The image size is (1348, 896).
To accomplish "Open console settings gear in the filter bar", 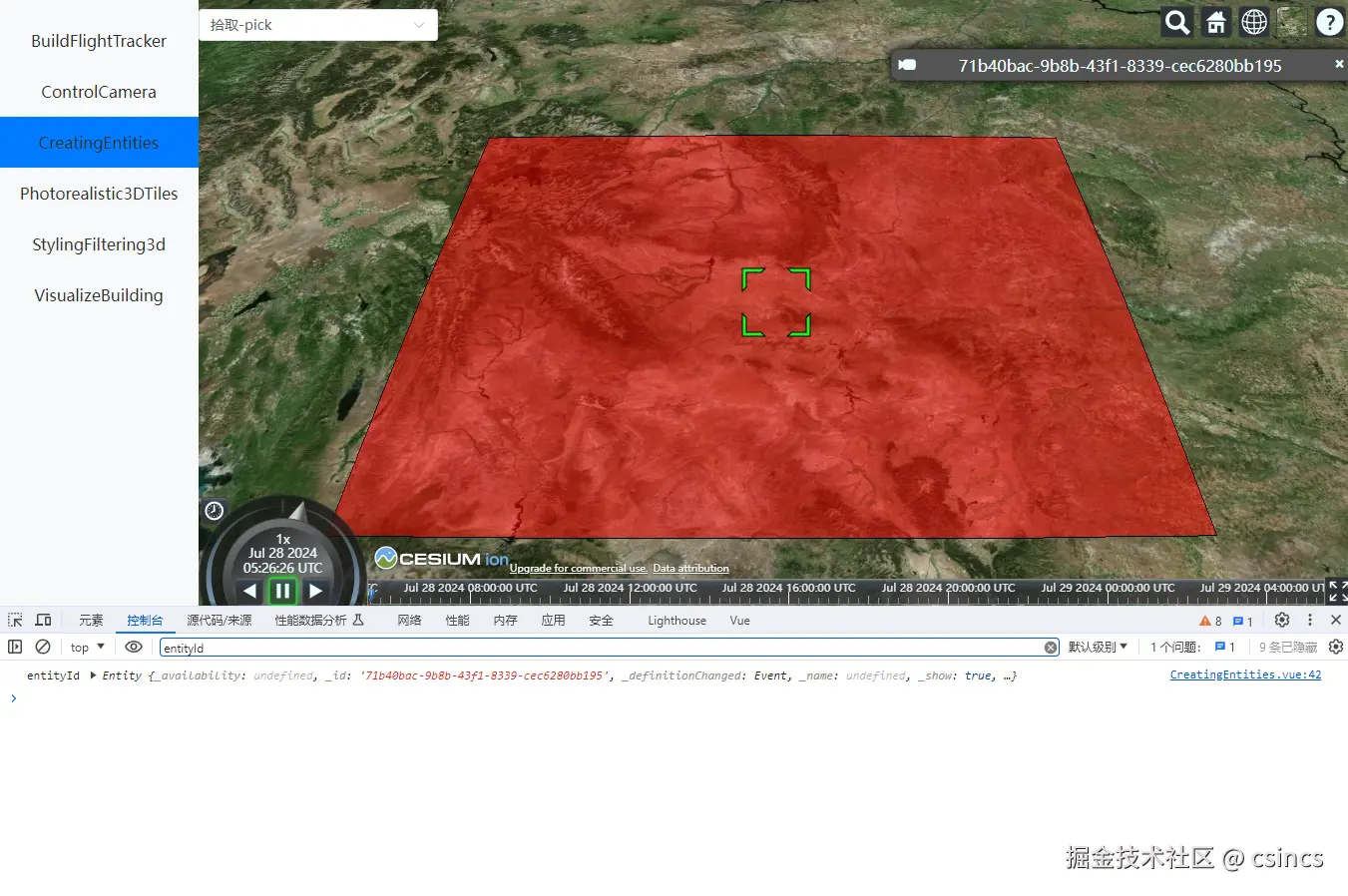I will (x=1336, y=647).
